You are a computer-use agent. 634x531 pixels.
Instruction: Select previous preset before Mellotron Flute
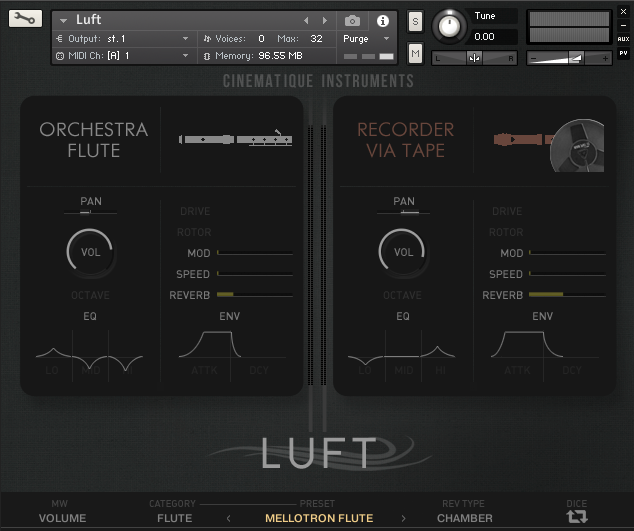pos(229,518)
